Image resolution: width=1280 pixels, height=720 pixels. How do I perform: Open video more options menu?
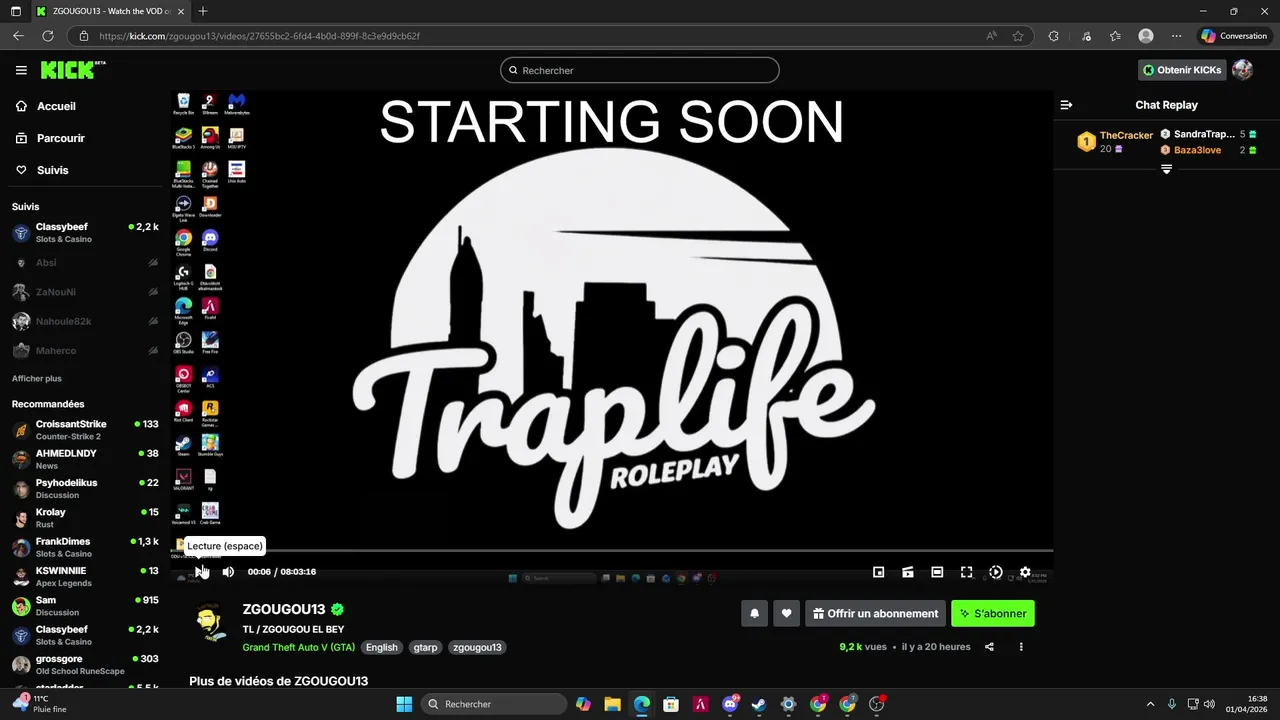tap(1021, 647)
